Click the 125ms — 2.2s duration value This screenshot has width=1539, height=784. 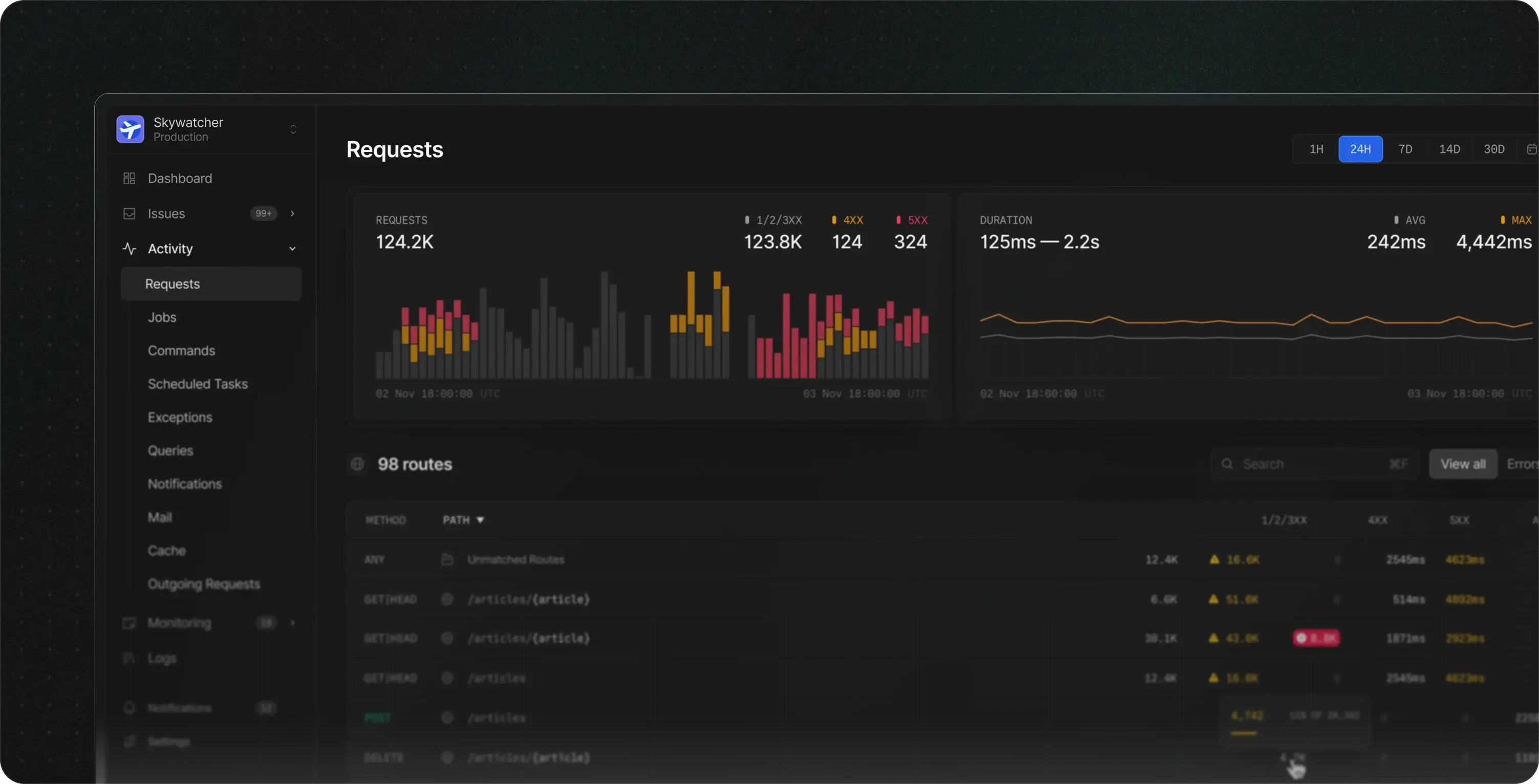click(1039, 243)
